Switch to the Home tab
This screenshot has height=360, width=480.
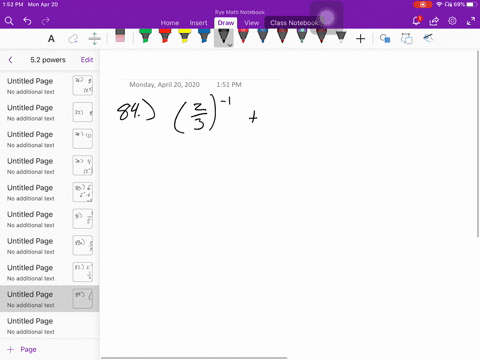pos(170,23)
